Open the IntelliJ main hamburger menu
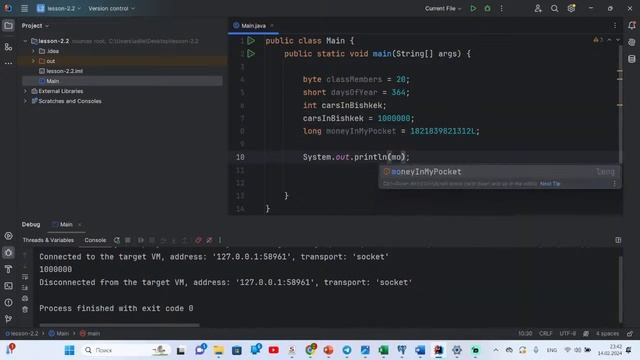The image size is (640, 360). click(x=24, y=8)
